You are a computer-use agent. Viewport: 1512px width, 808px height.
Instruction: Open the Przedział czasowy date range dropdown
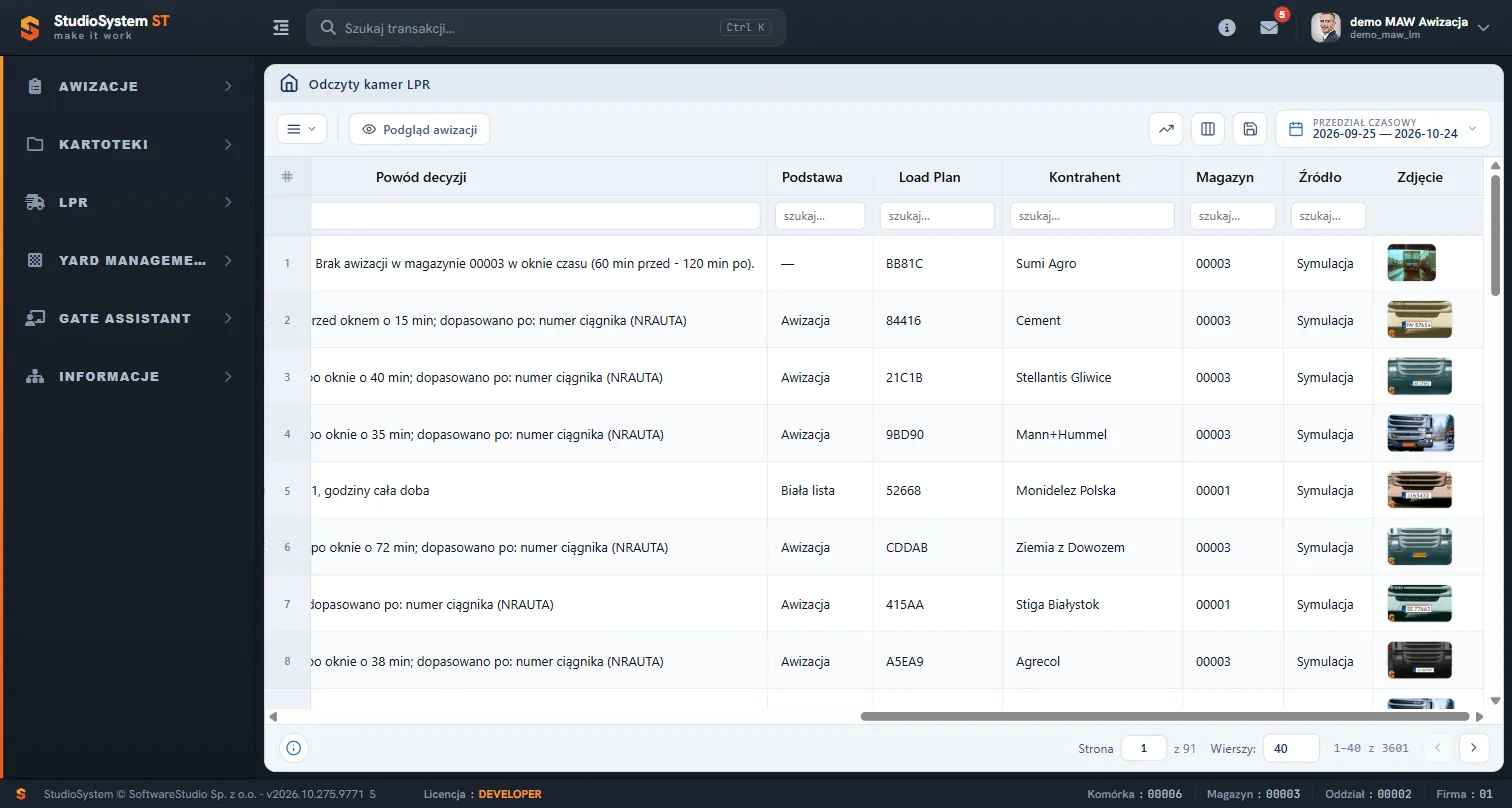[x=1383, y=129]
